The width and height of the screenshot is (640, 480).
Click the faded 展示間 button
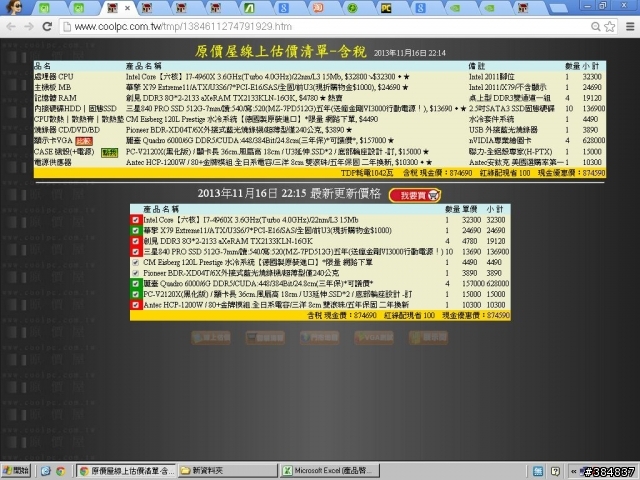point(428,338)
